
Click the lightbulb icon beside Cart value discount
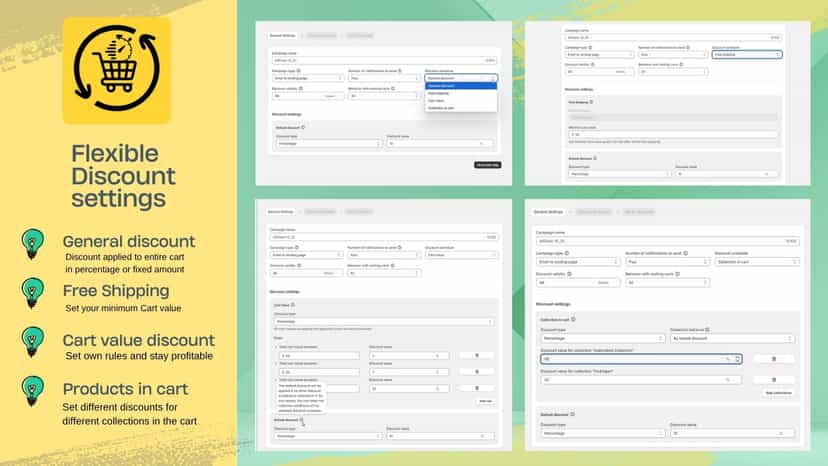(33, 342)
